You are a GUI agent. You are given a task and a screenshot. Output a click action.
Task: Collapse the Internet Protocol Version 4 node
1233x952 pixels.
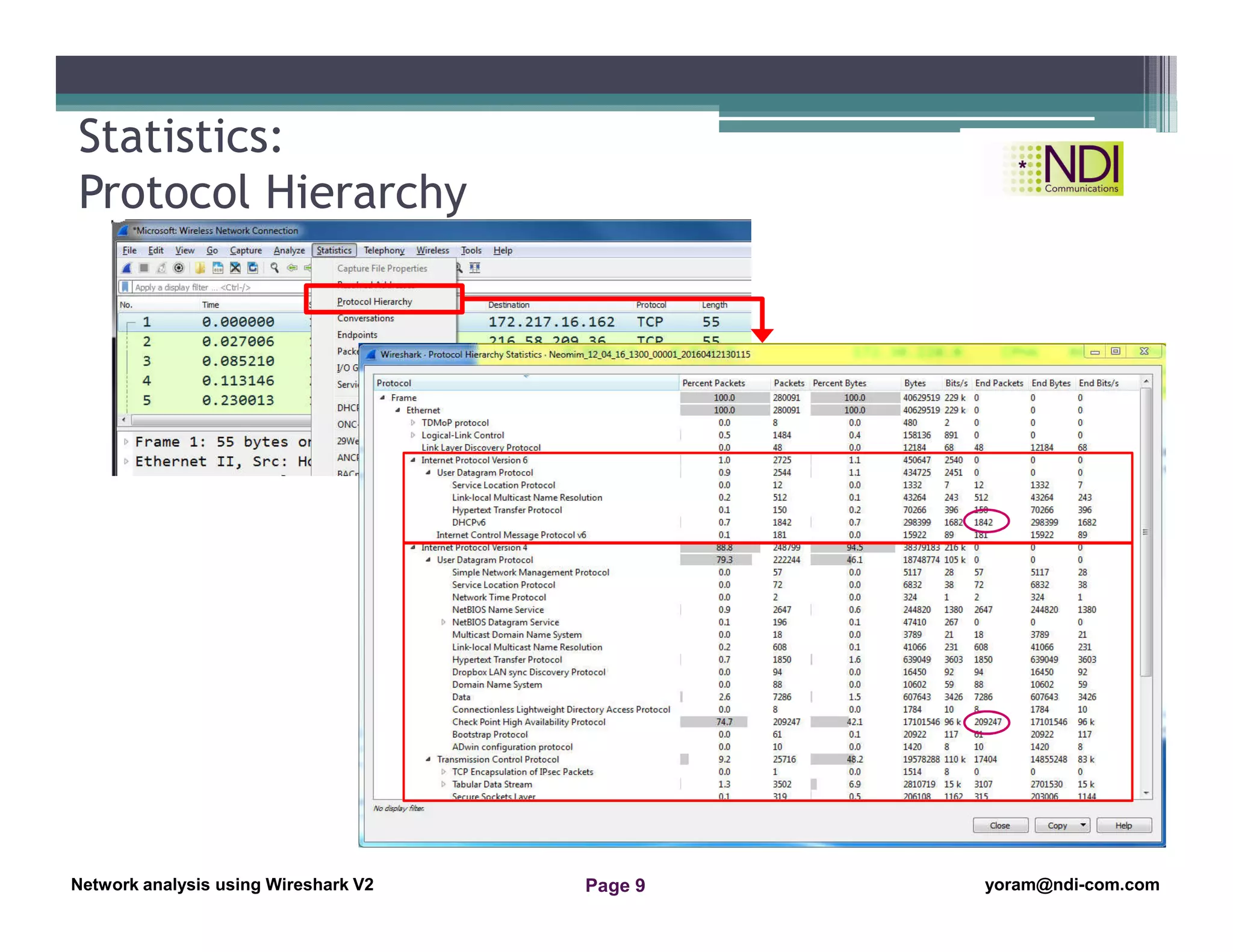click(x=413, y=548)
